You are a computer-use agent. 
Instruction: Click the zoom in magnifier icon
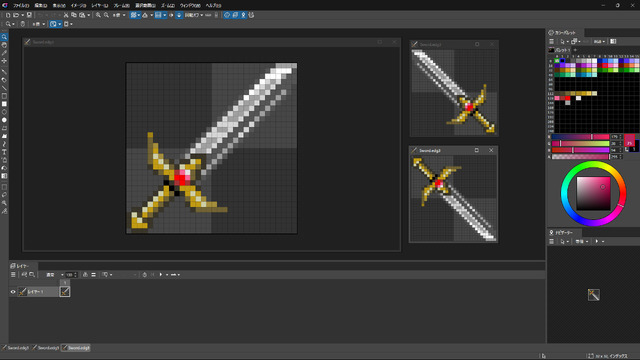coord(98,15)
